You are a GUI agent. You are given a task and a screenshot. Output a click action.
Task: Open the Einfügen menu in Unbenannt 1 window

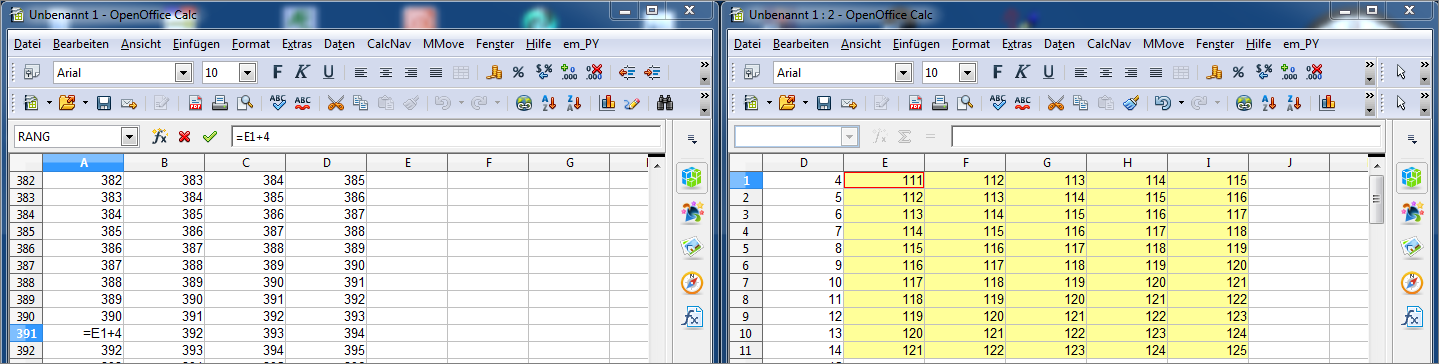coord(196,44)
